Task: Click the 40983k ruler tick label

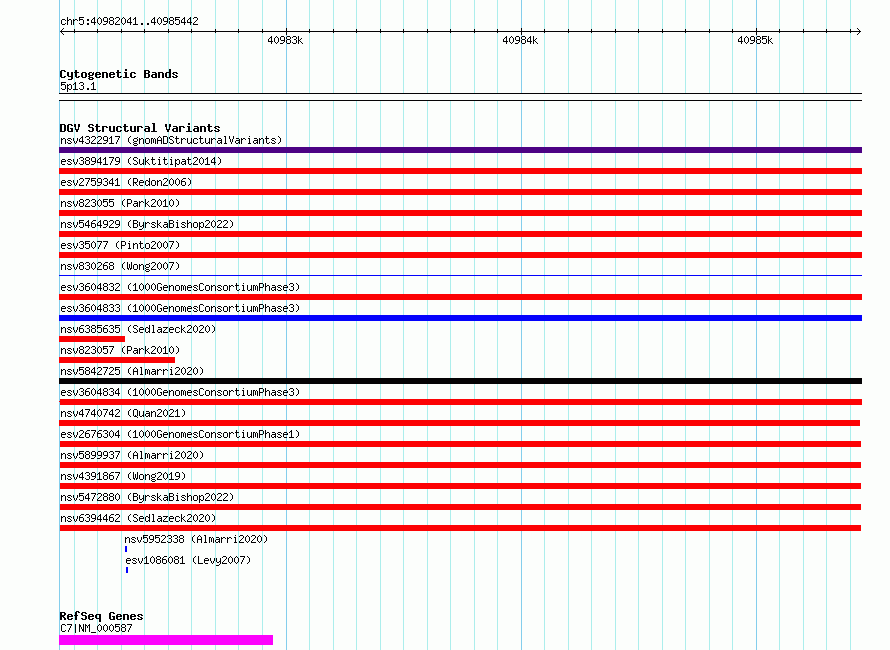Action: coord(285,40)
